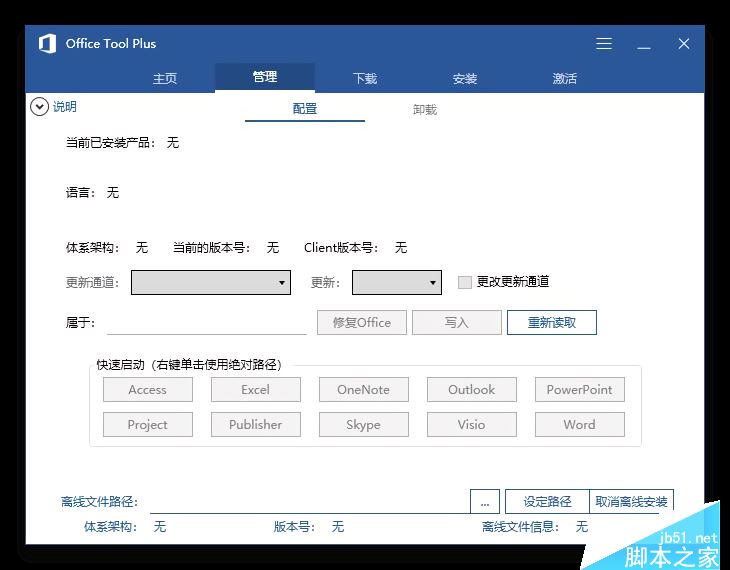Image resolution: width=730 pixels, height=570 pixels.
Task: Launch Access from quick start
Action: coord(148,389)
